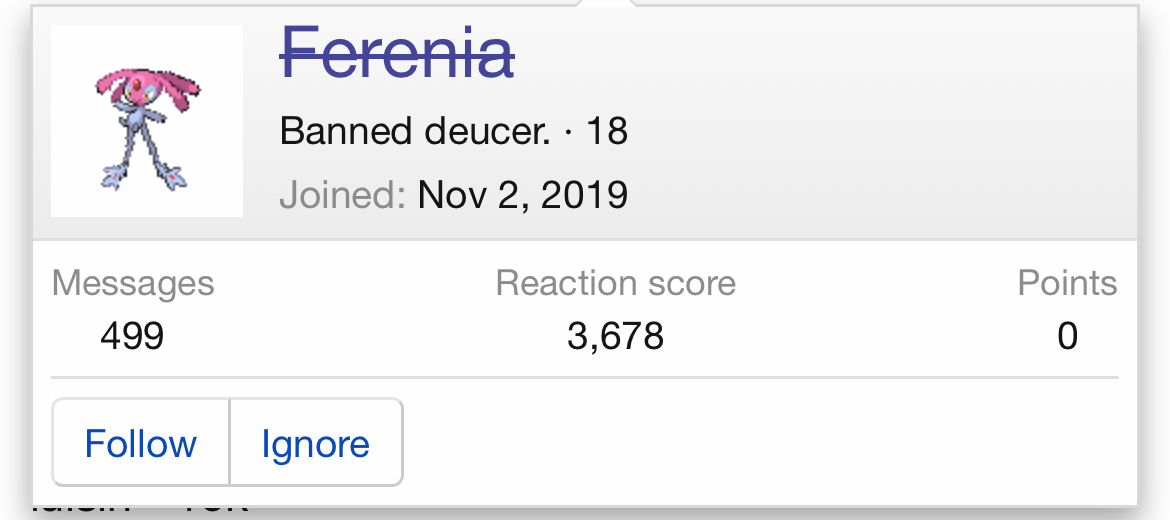Click the Points stat label
Screen dimensions: 1170x520
point(1067,284)
